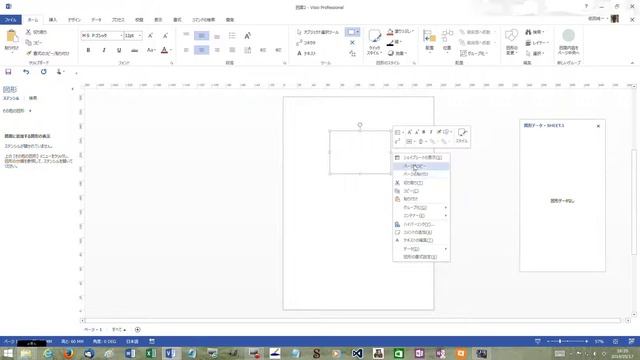The height and width of the screenshot is (360, 640).
Task: Click Undo in the quick access toolbar
Action: 26,72
